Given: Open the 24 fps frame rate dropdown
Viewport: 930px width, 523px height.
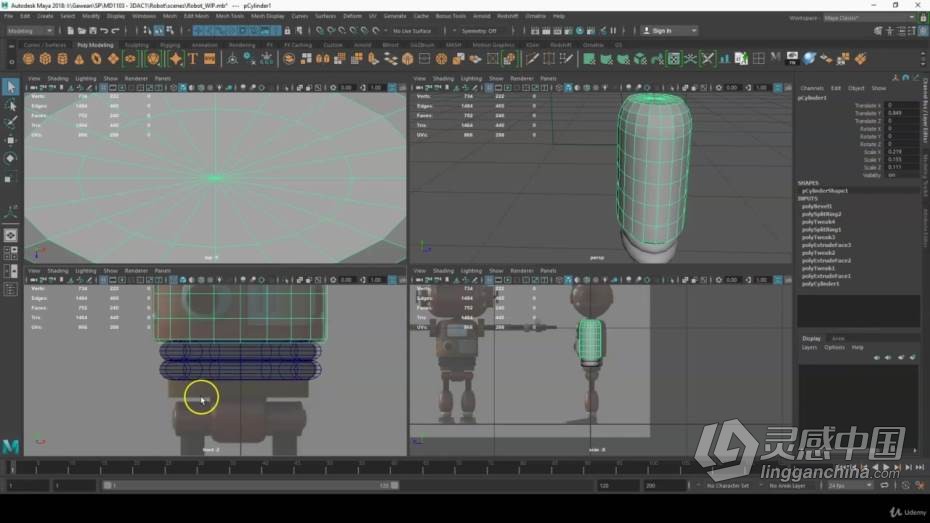Looking at the screenshot, I should (x=850, y=486).
